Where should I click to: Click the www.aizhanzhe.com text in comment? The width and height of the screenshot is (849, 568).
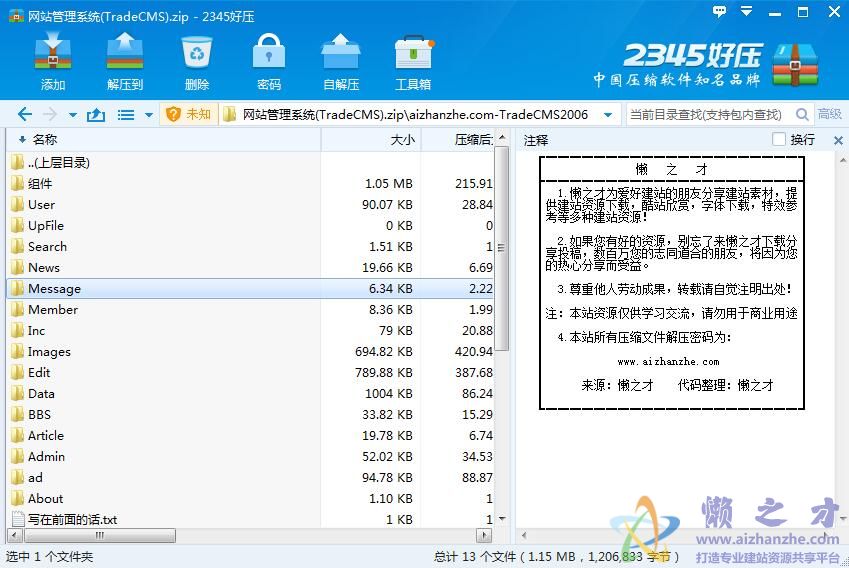(x=668, y=361)
